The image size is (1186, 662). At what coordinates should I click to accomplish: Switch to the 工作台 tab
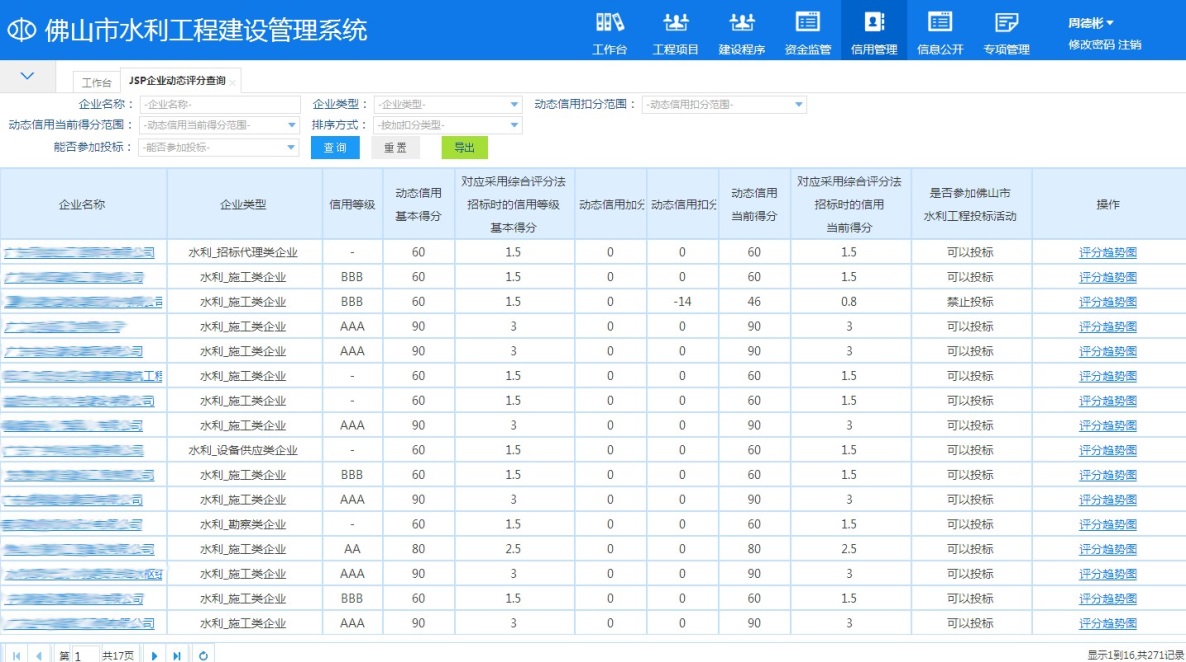pos(97,82)
